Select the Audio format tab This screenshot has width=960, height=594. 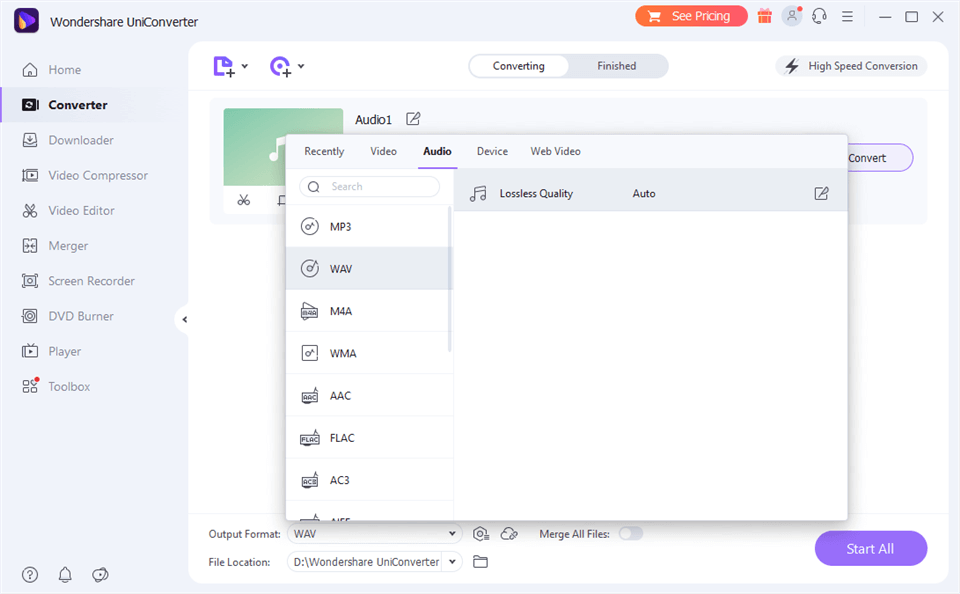point(437,151)
